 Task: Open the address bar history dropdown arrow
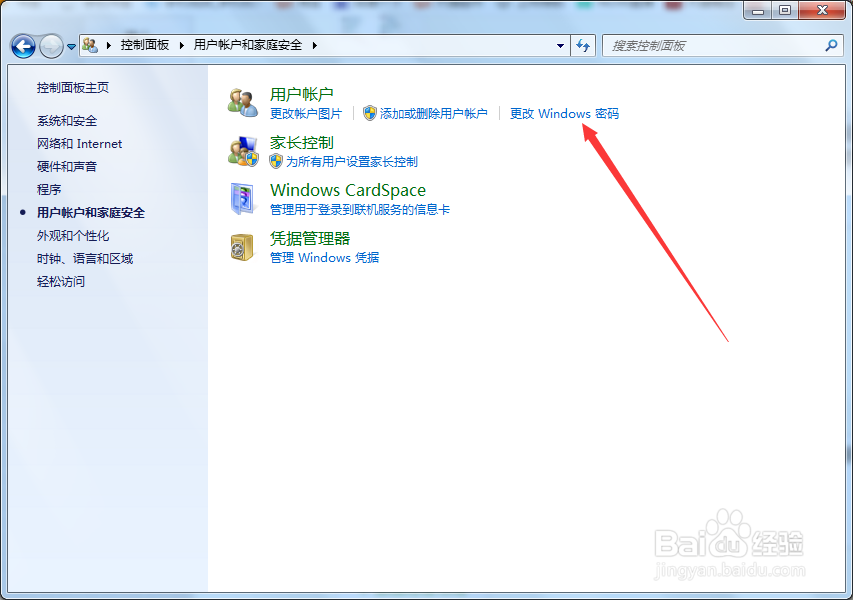561,45
